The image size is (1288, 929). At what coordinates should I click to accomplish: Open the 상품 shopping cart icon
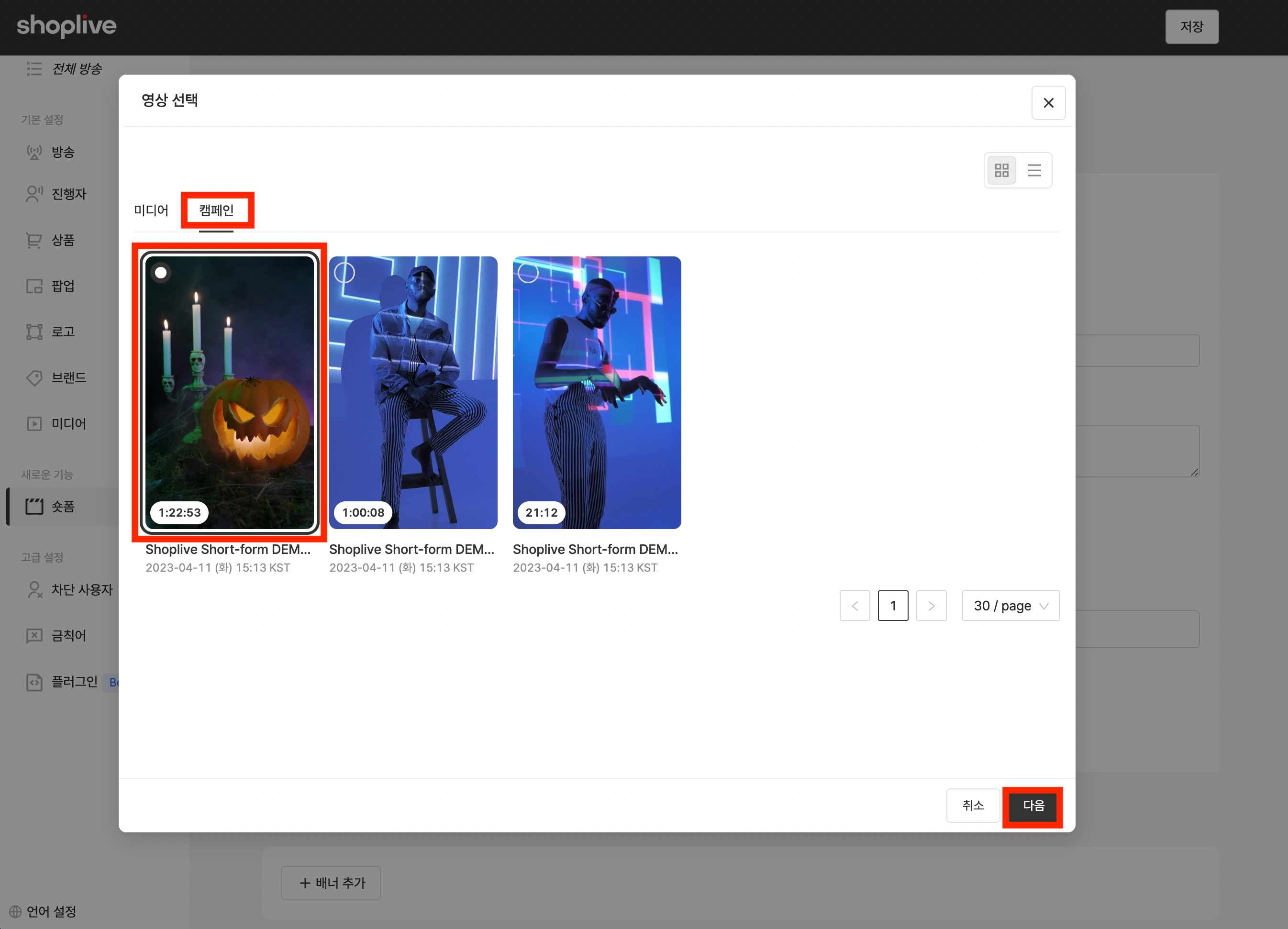[34, 240]
